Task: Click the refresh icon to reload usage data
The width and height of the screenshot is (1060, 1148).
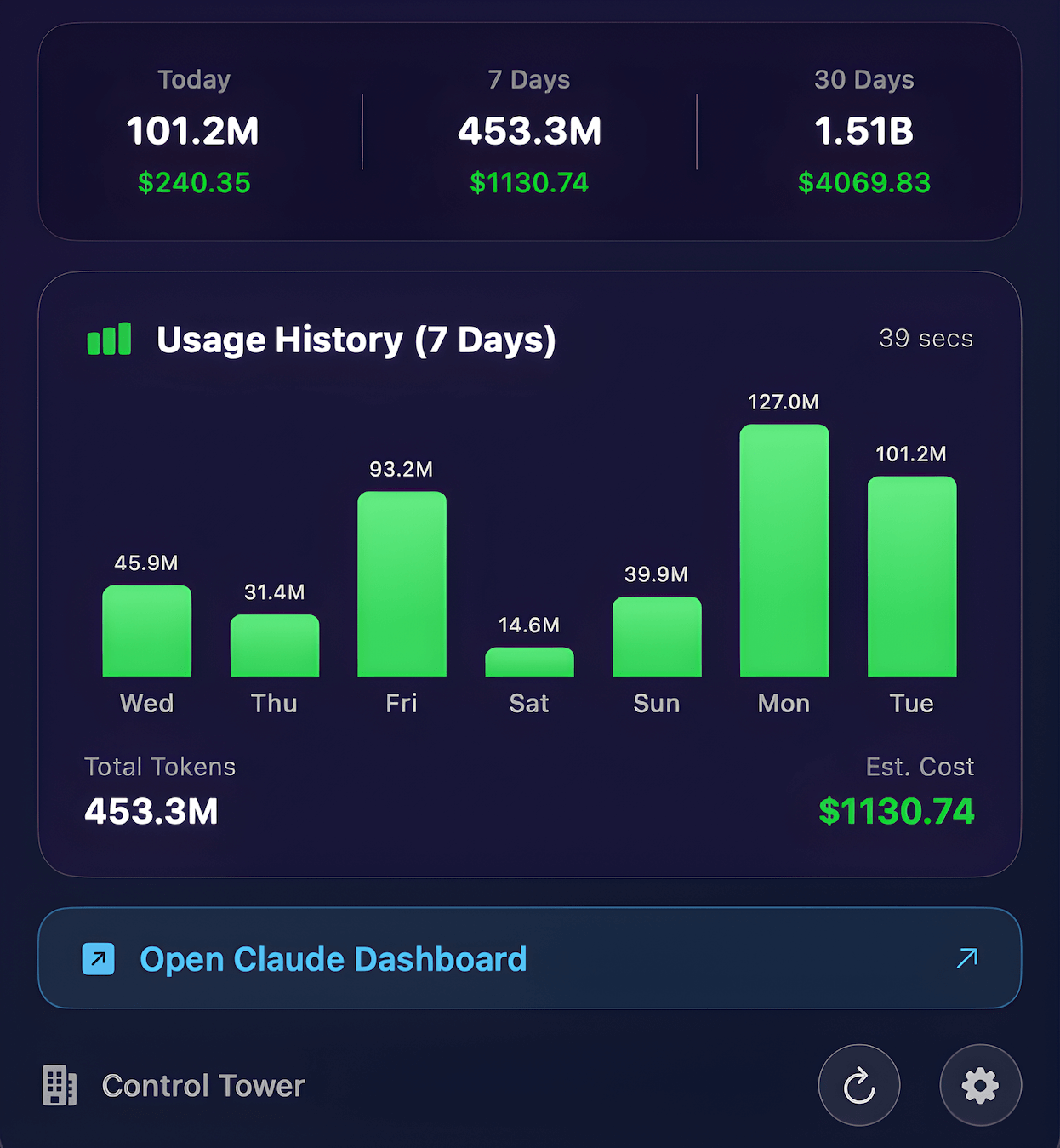Action: 858,1085
